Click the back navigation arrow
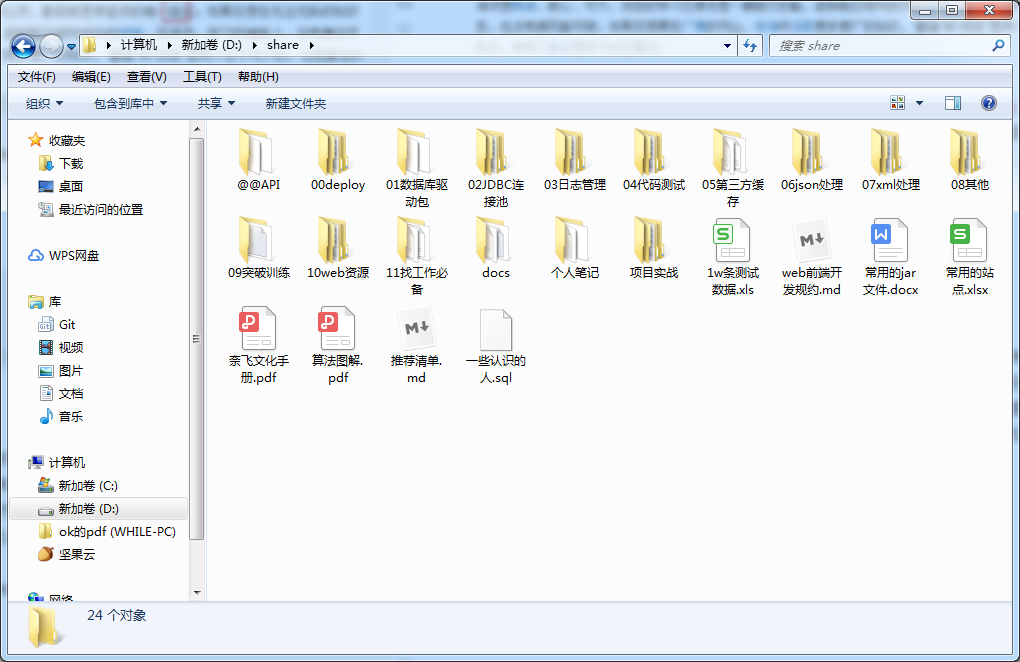The height and width of the screenshot is (662, 1020). click(x=22, y=46)
